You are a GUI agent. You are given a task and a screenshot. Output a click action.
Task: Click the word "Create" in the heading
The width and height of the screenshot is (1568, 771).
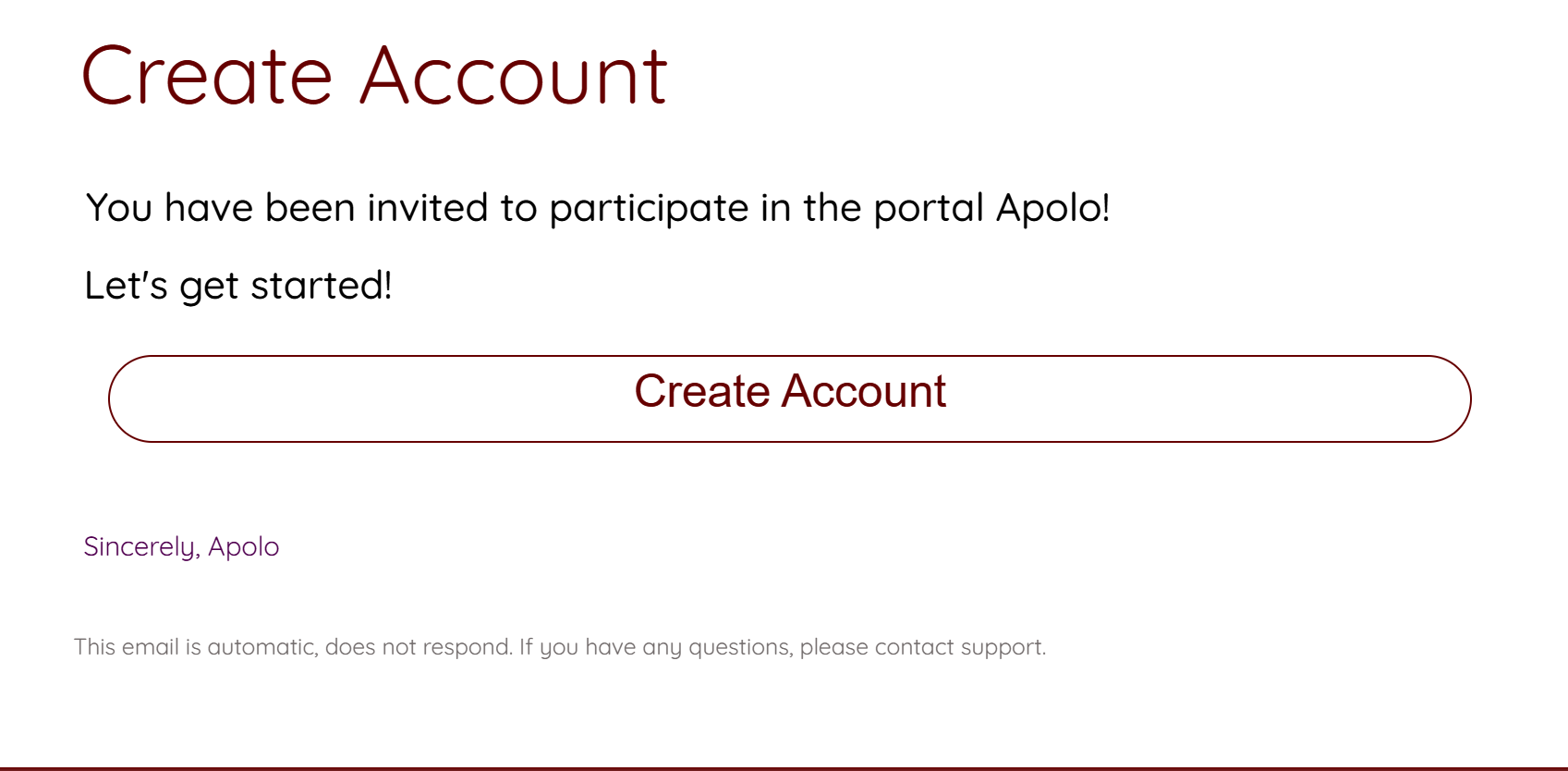207,76
